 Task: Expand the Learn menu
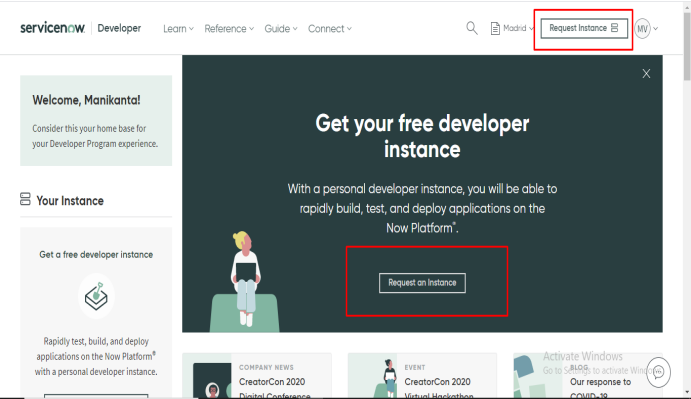click(x=178, y=29)
